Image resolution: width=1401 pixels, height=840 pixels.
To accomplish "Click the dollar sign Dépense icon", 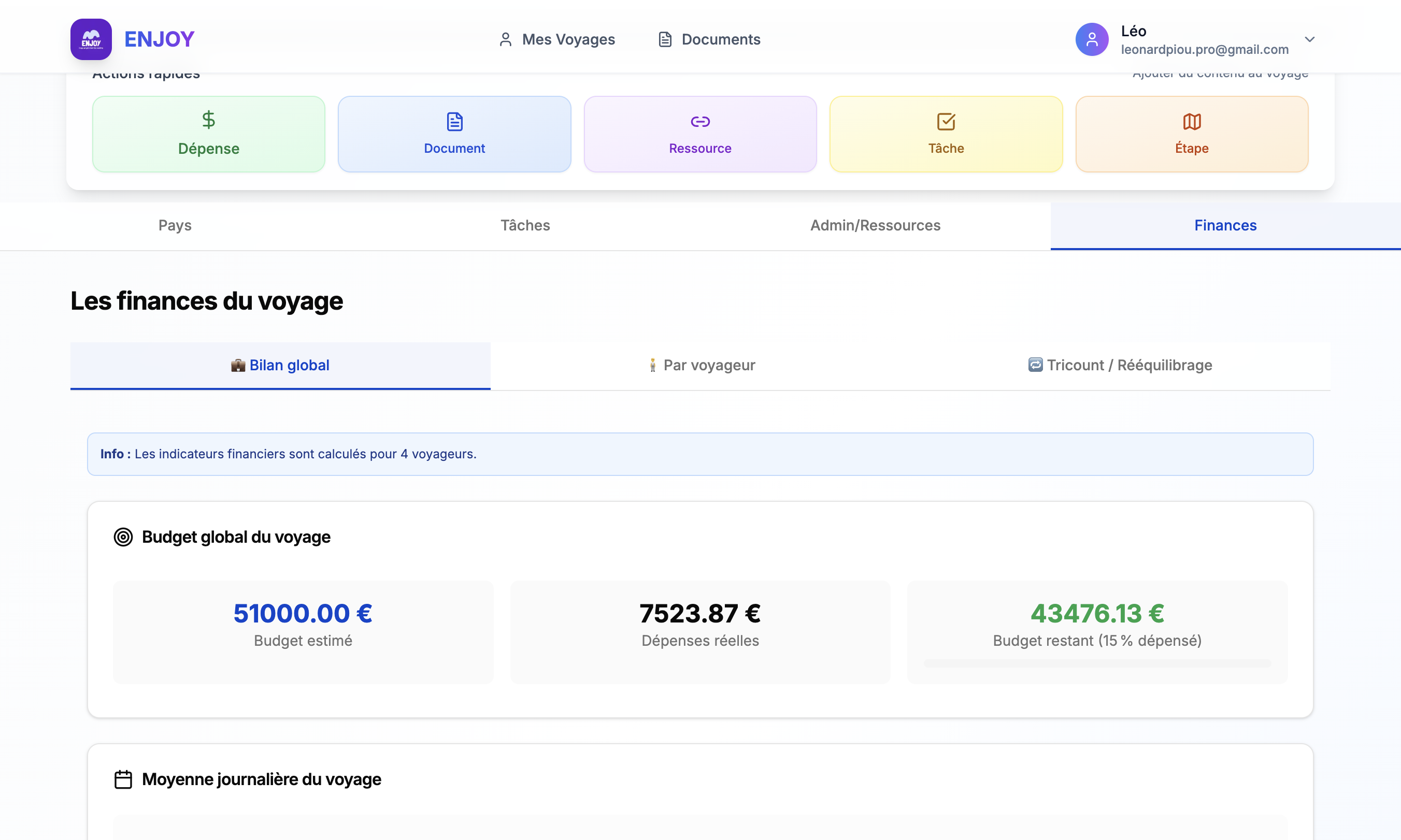I will click(208, 120).
